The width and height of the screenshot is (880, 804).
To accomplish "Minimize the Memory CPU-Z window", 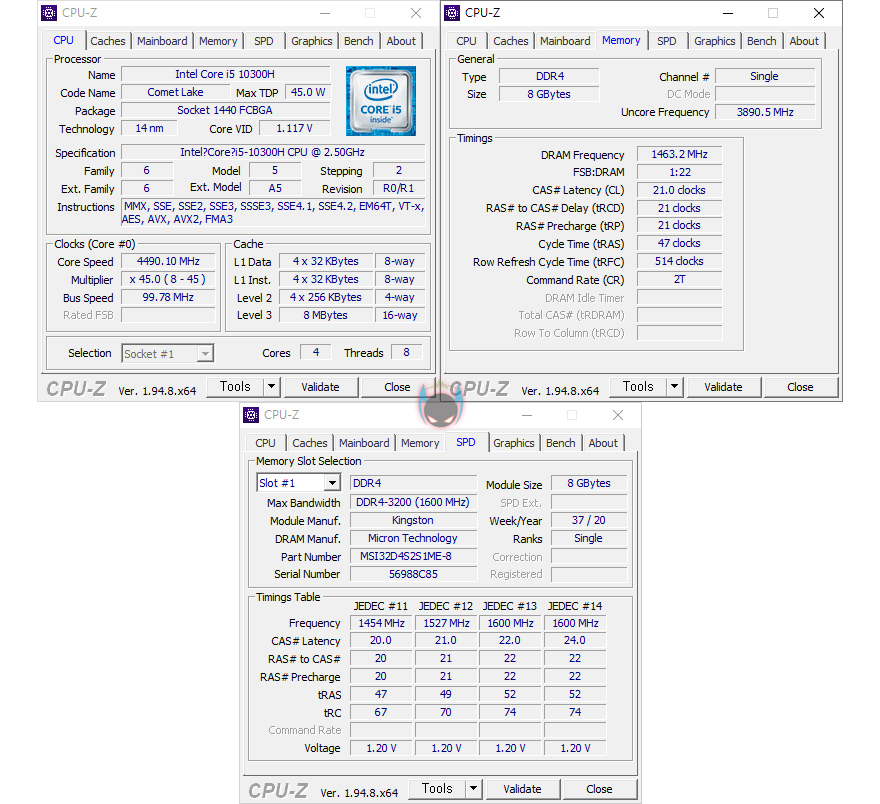I will 728,13.
